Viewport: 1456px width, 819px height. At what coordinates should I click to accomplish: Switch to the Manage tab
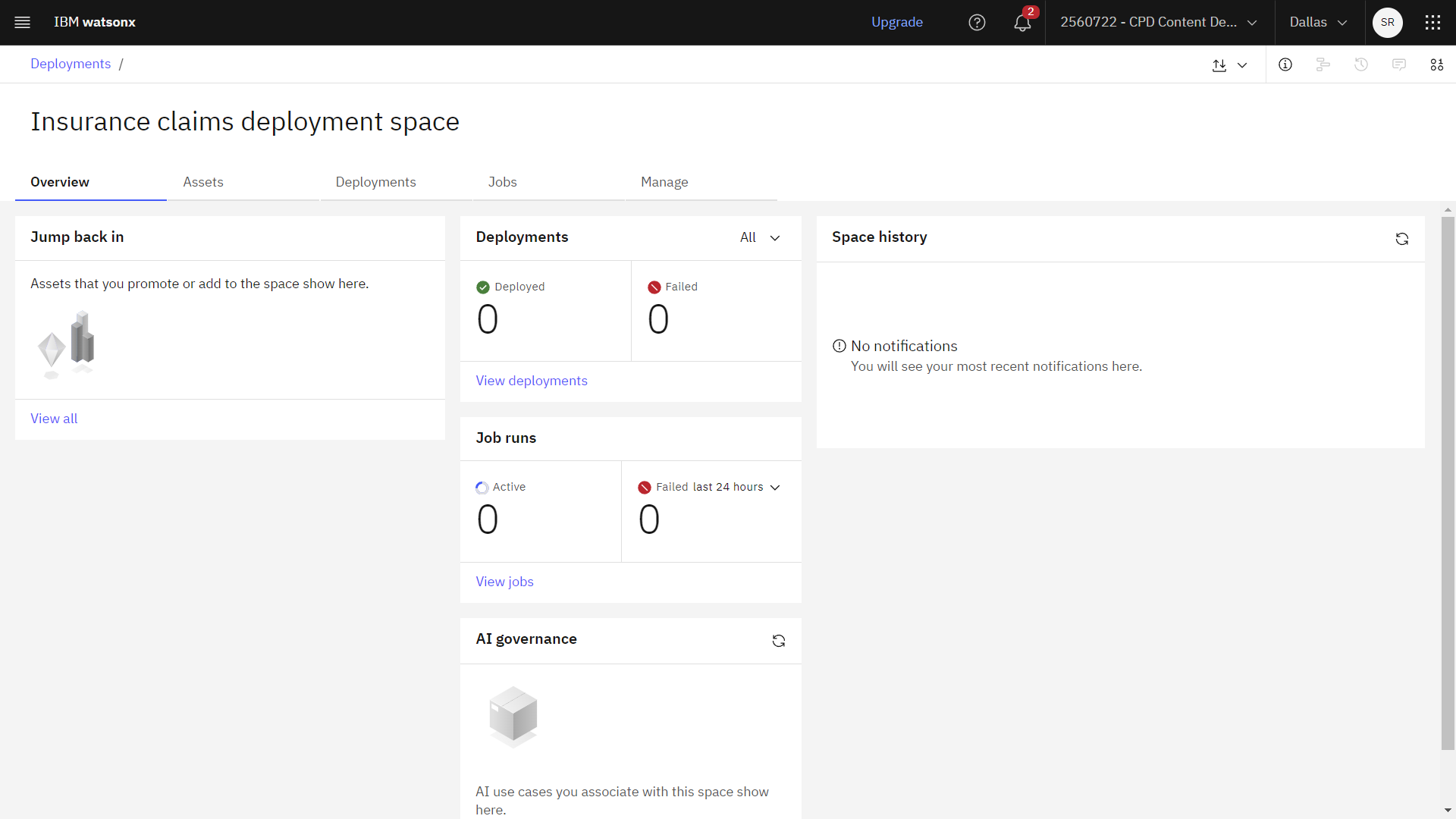(x=701, y=182)
